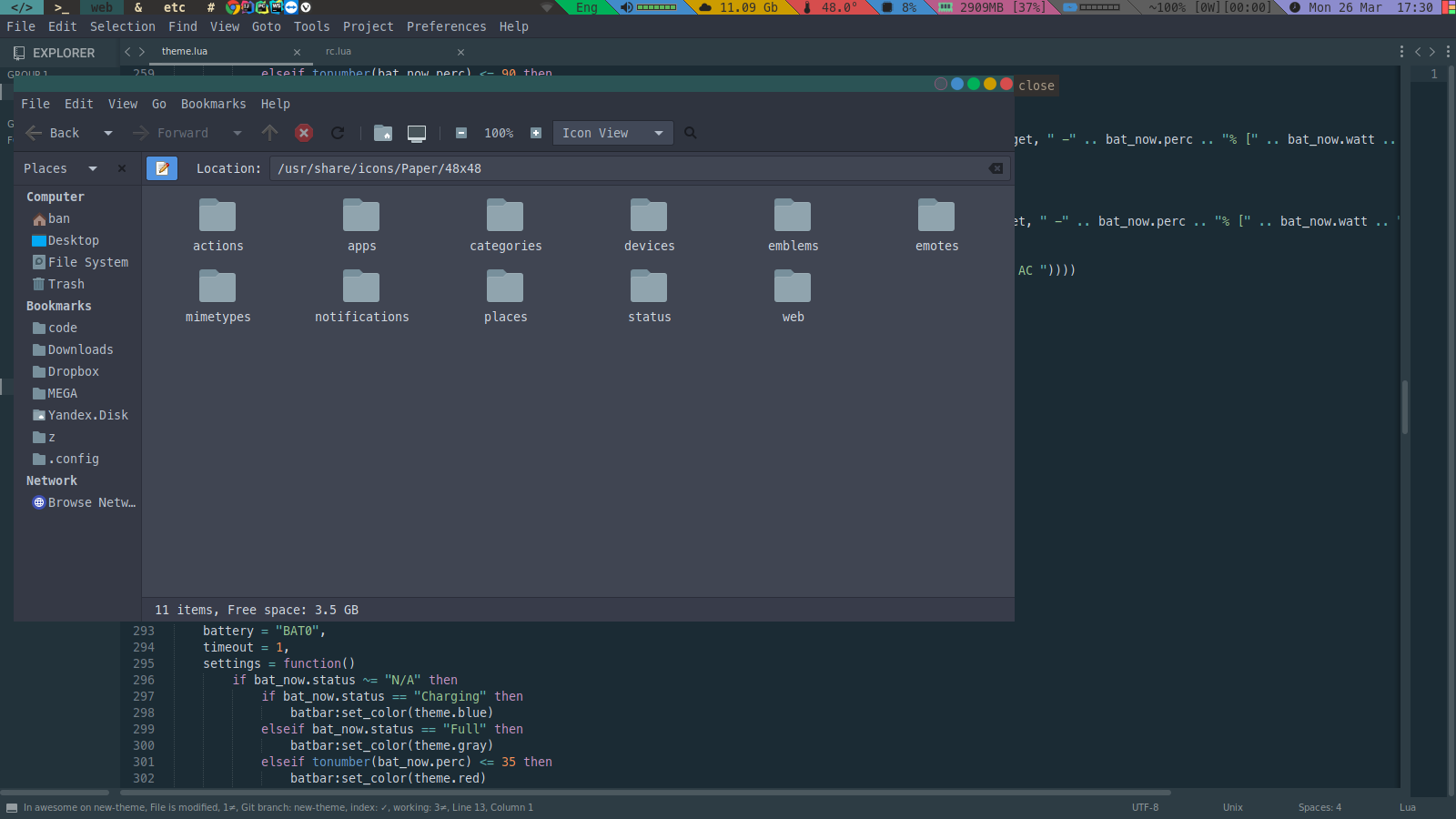Clear the location field with backspace icon
Screen dimensions: 1456x819
(996, 168)
